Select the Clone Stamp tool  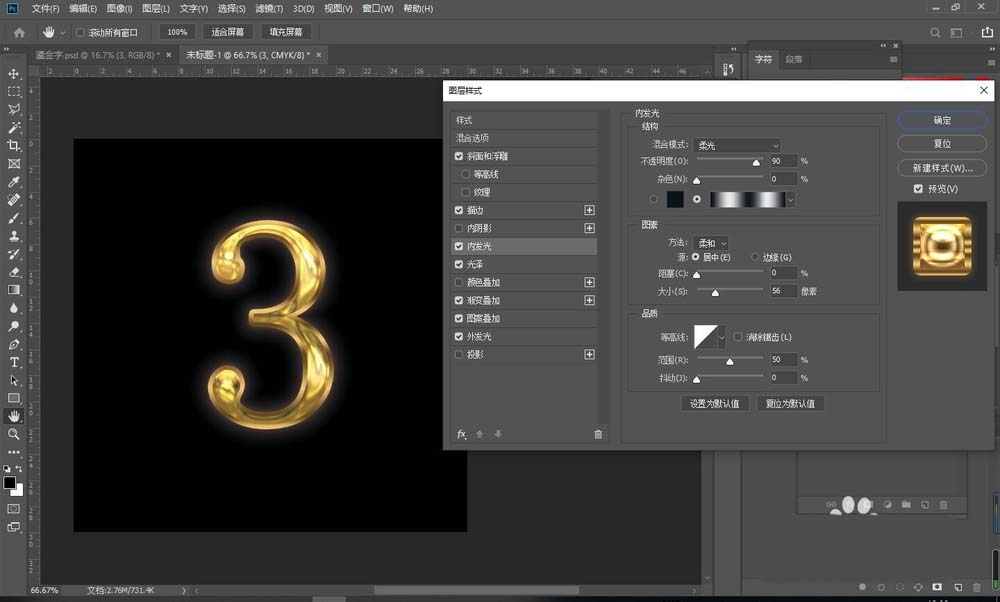13,236
